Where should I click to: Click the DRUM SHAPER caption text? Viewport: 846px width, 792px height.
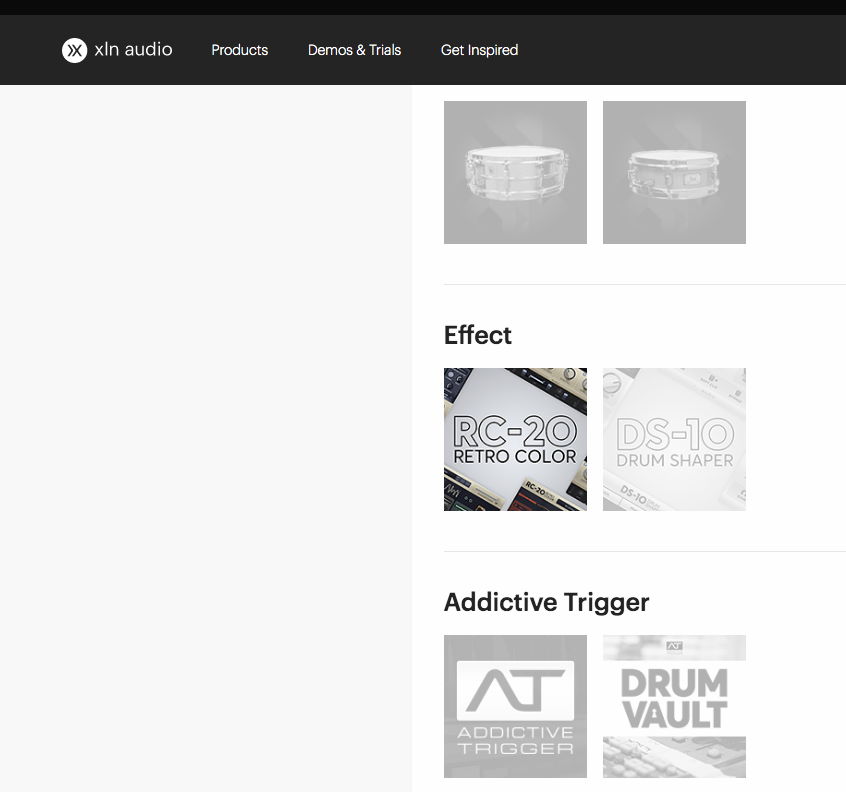pos(675,460)
